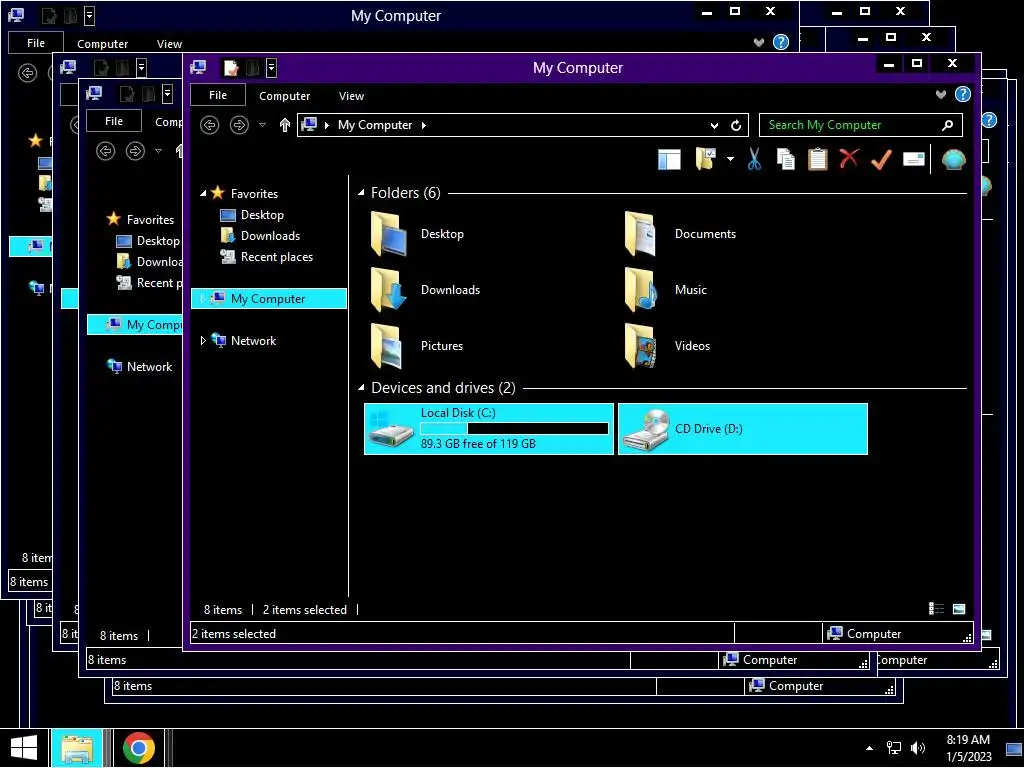
Task: Click Favorites in the window behind front
Action: pyautogui.click(x=150, y=219)
